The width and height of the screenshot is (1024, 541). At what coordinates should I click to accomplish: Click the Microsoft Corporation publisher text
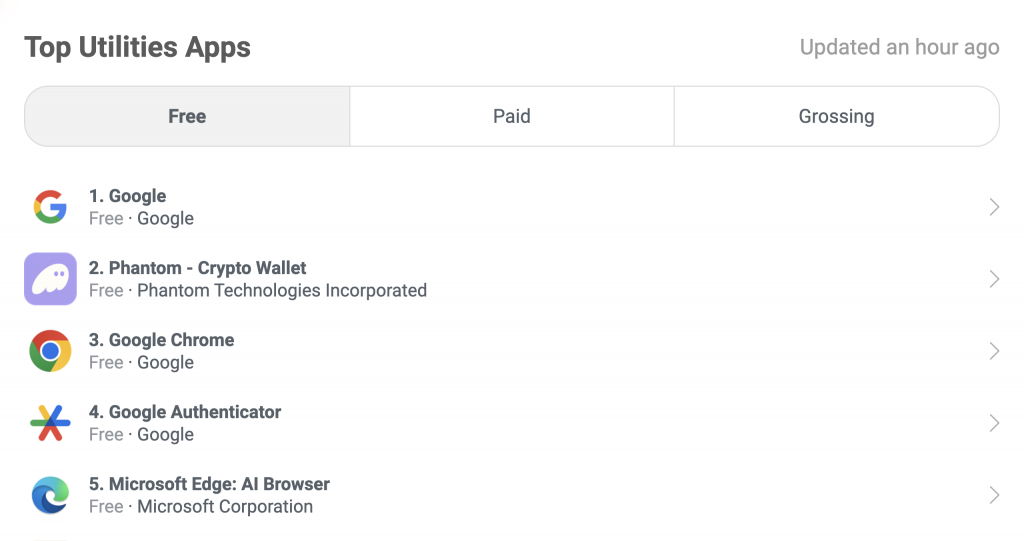click(x=225, y=507)
